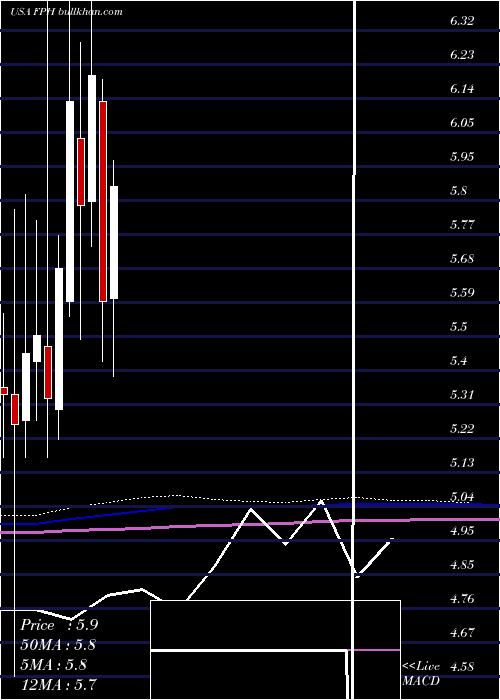Click the 4.67 price axis label
Image resolution: width=500 pixels, height=700 pixels.
click(462, 632)
